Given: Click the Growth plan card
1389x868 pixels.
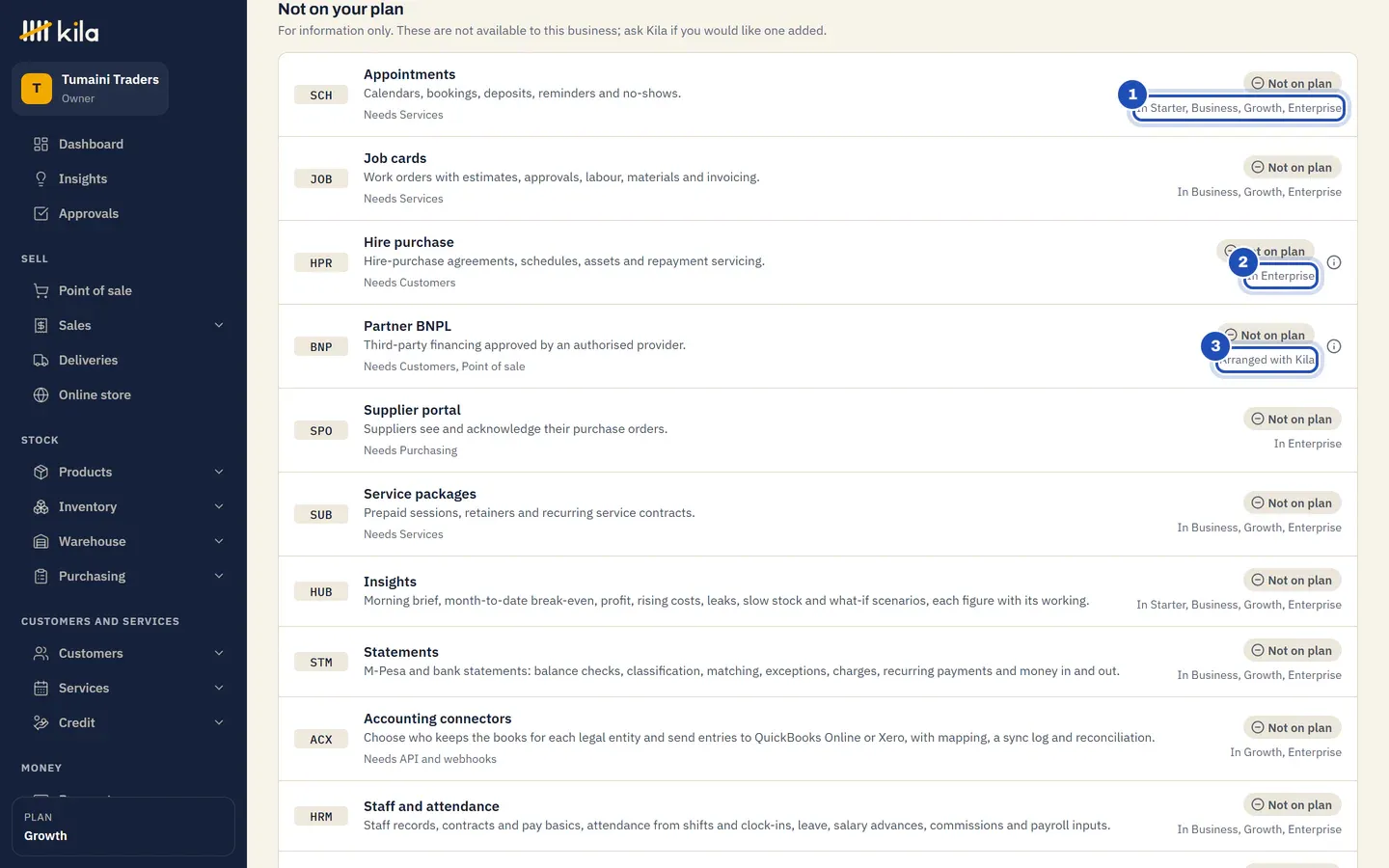Looking at the screenshot, I should pos(123,827).
